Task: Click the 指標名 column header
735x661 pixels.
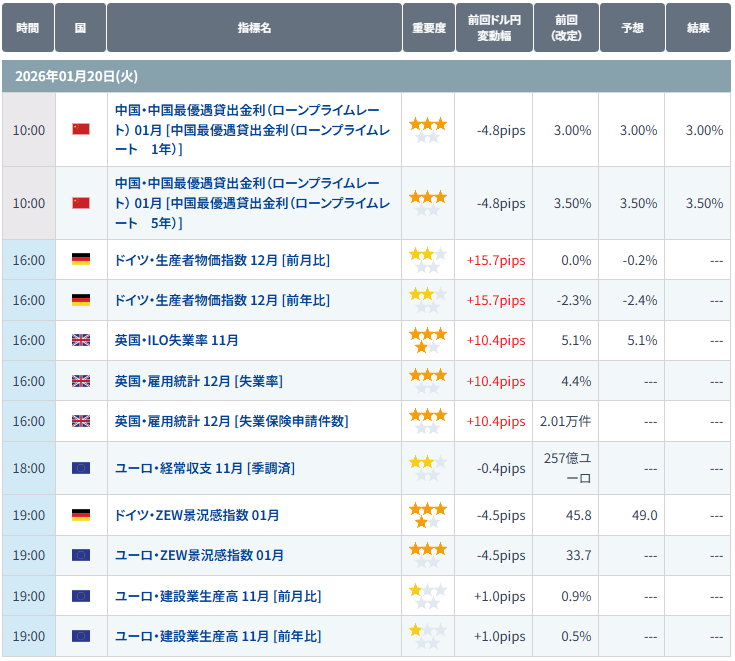Action: pos(254,28)
